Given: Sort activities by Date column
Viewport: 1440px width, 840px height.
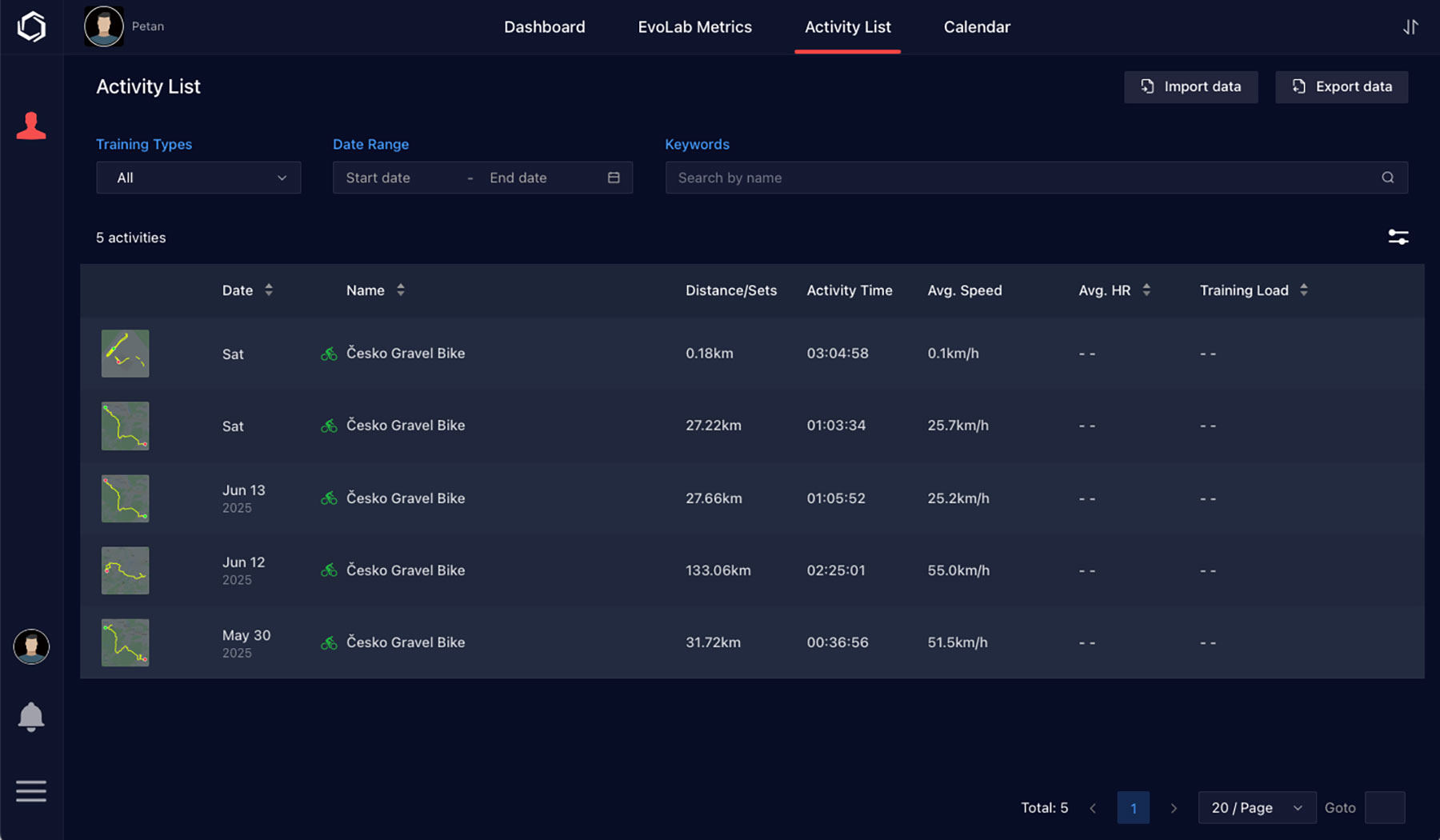Looking at the screenshot, I should pos(269,290).
